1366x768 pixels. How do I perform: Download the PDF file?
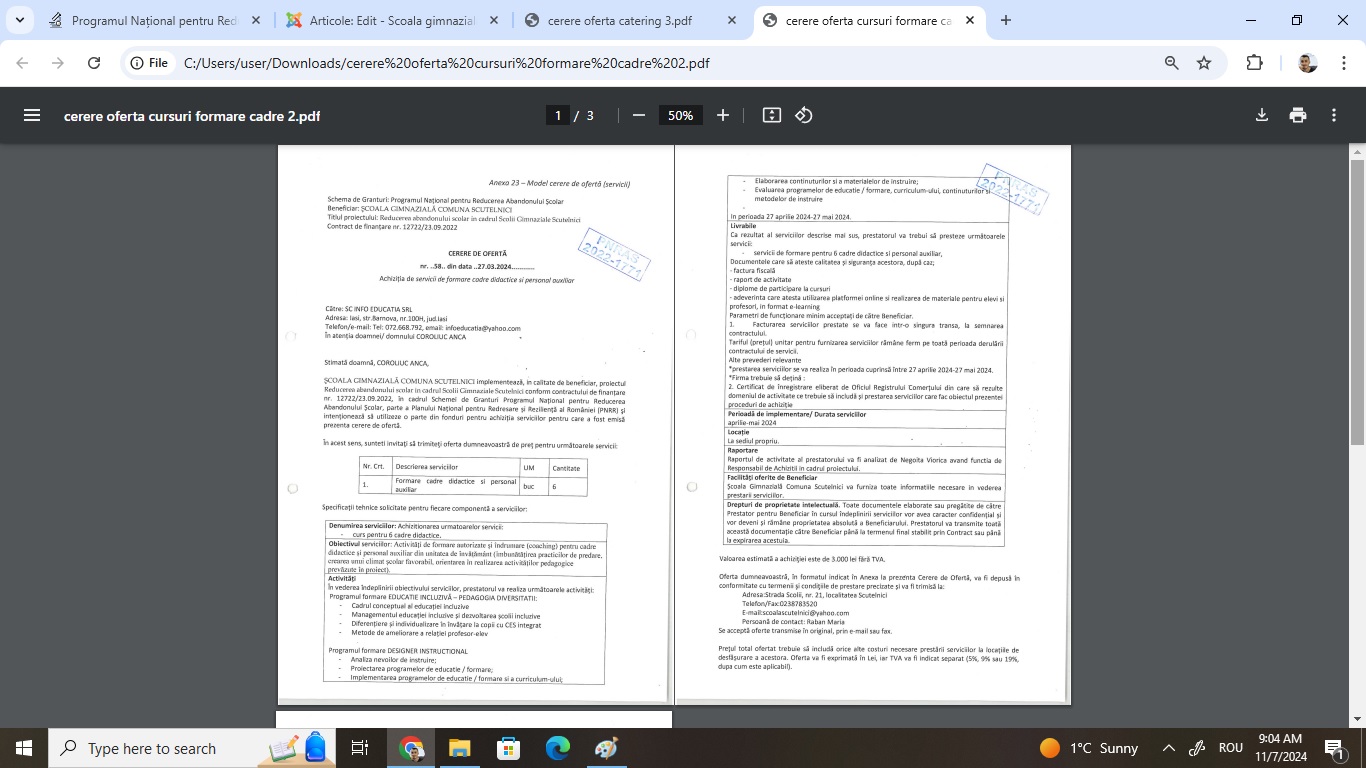(x=1262, y=115)
